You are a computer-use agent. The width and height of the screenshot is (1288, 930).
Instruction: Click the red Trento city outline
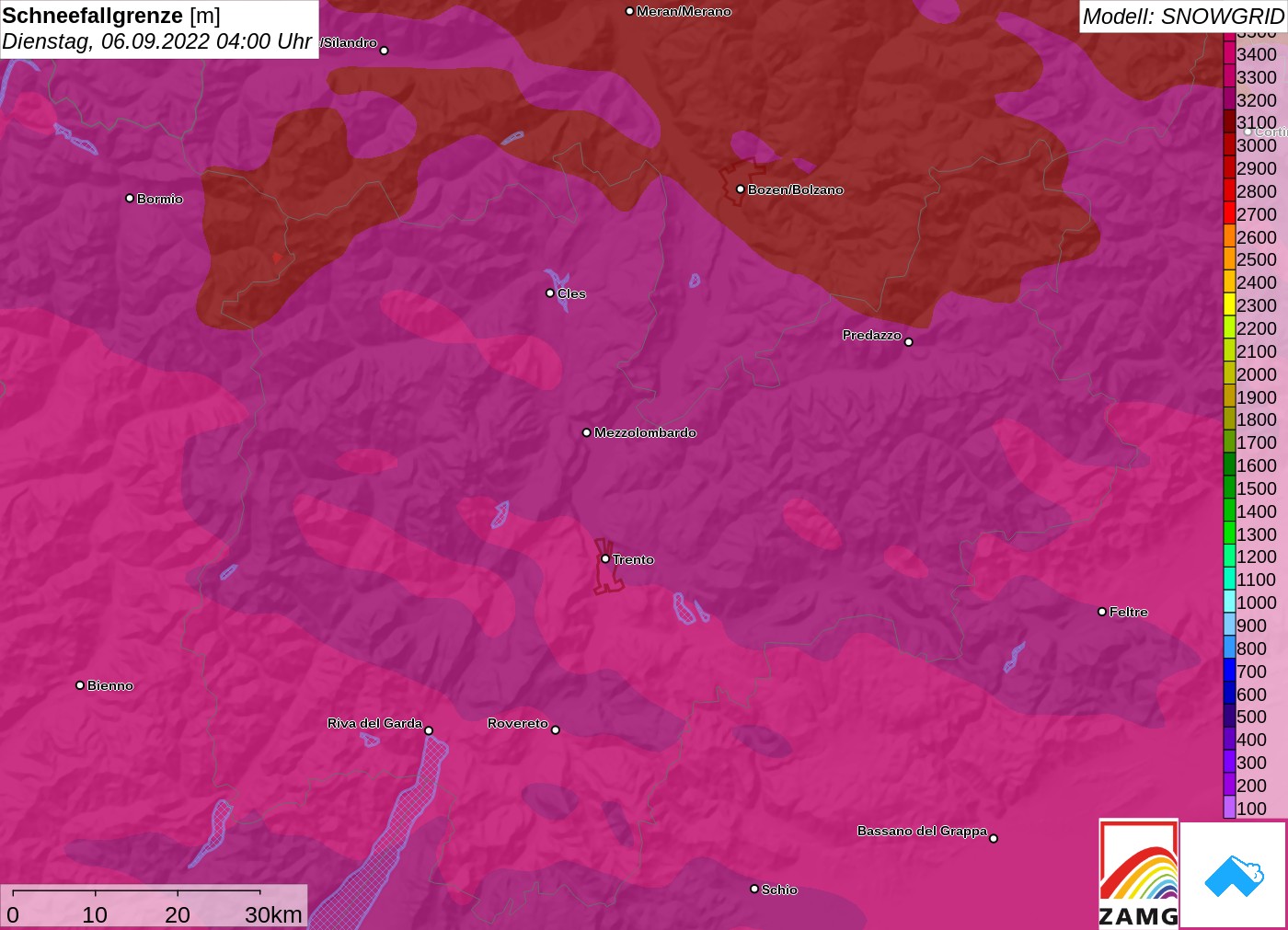(607, 568)
